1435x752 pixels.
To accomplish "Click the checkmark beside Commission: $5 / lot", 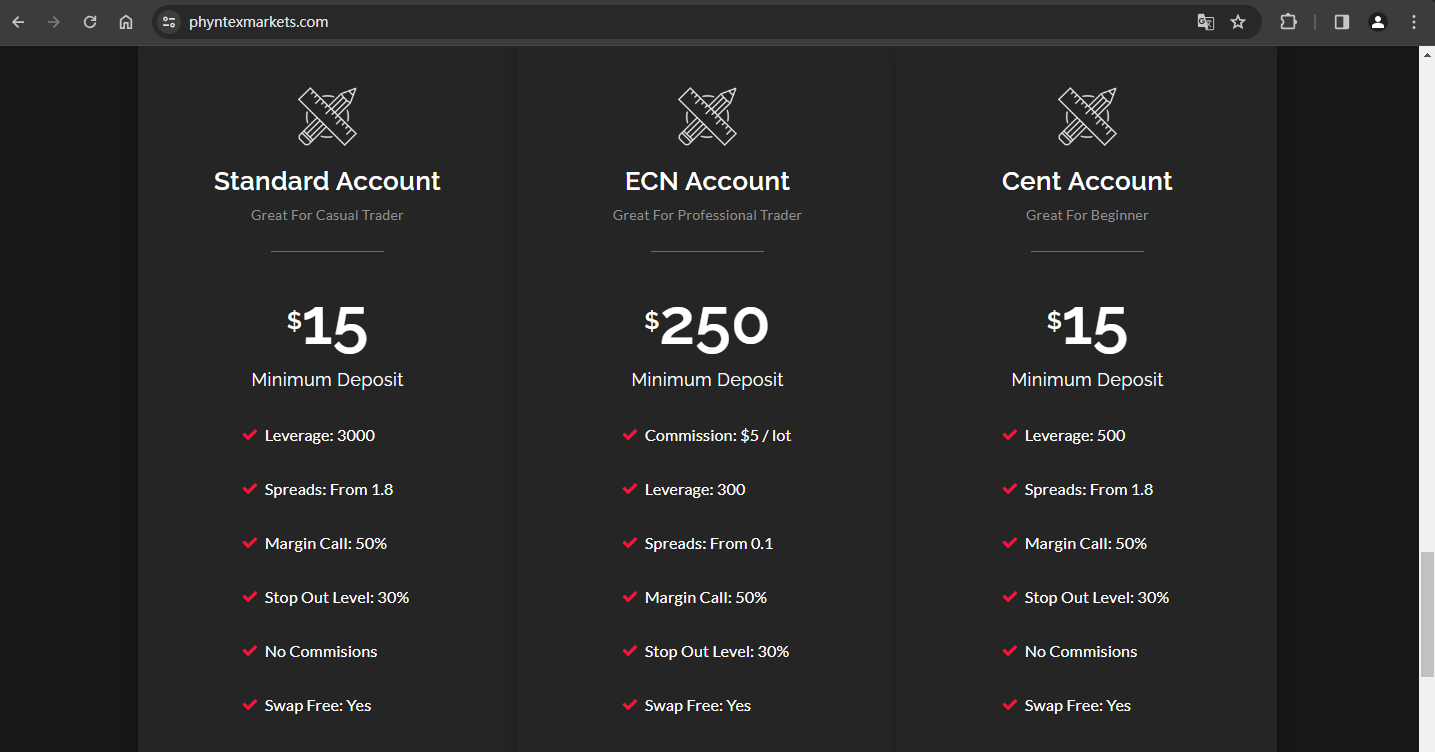I will coord(630,435).
